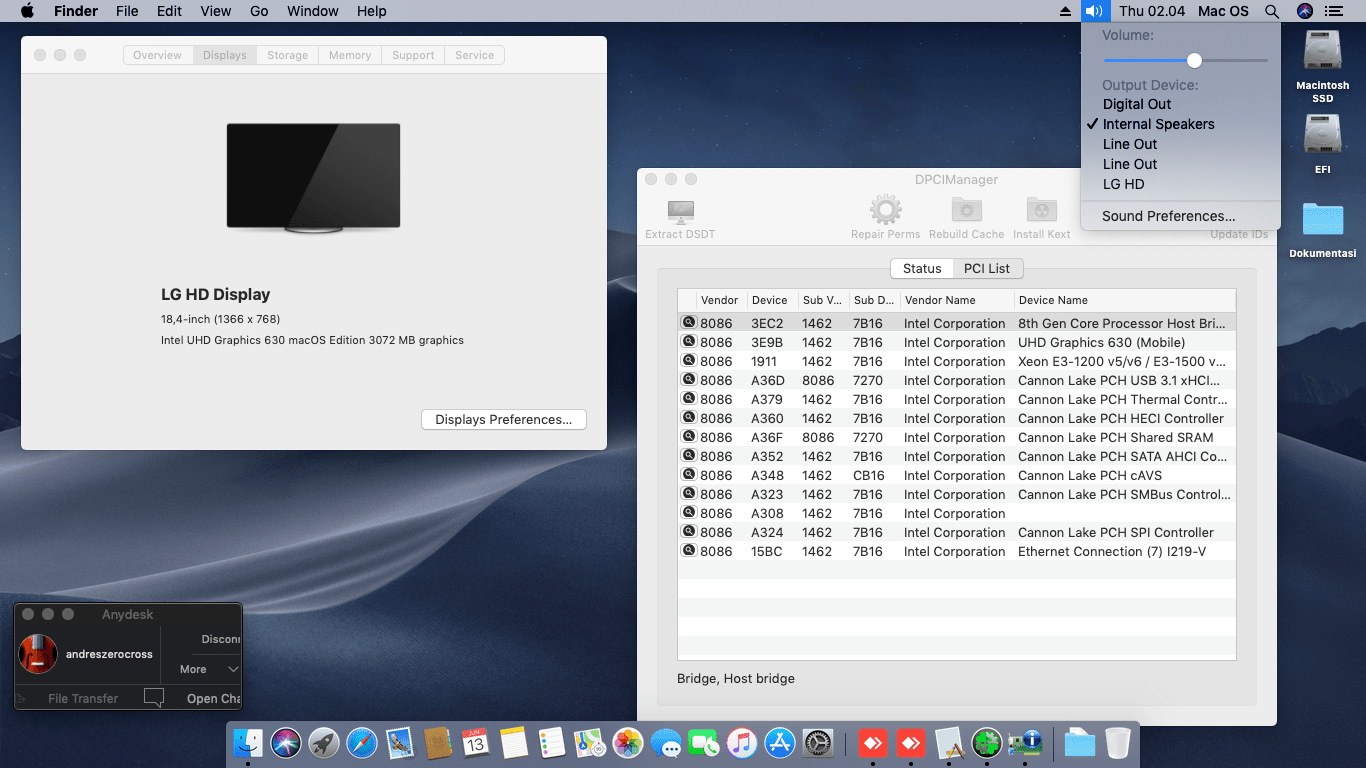The width and height of the screenshot is (1366, 768).
Task: Click the Rebuild Cache toolbar icon
Action: pos(966,210)
